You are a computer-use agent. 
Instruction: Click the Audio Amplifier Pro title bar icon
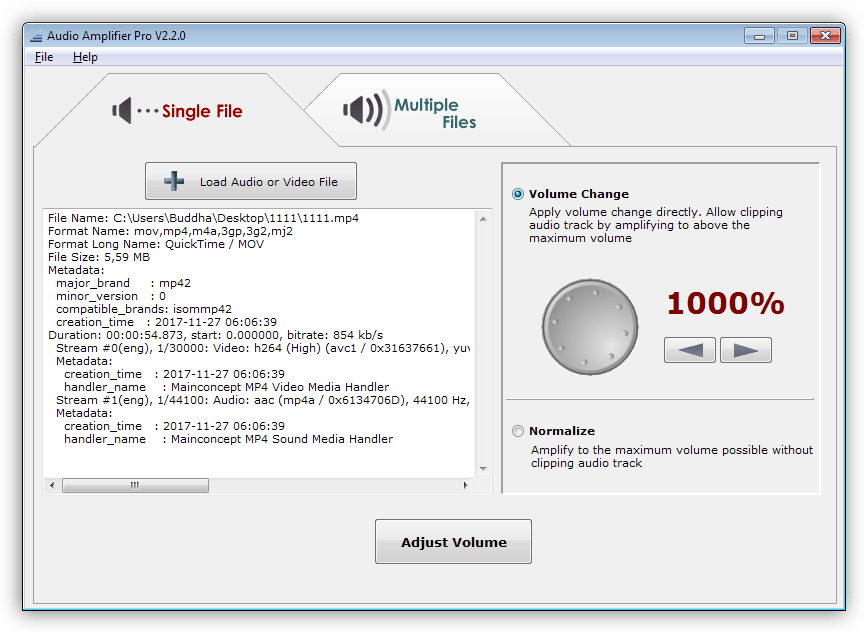coord(36,36)
